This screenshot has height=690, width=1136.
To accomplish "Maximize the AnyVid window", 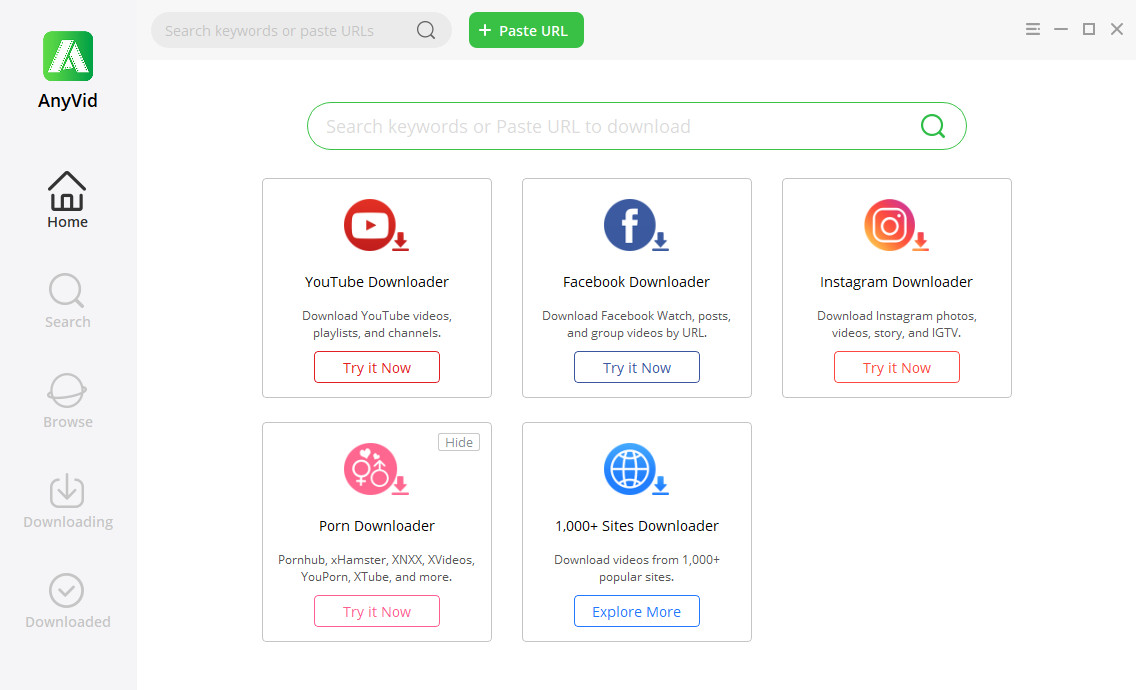I will click(1088, 29).
